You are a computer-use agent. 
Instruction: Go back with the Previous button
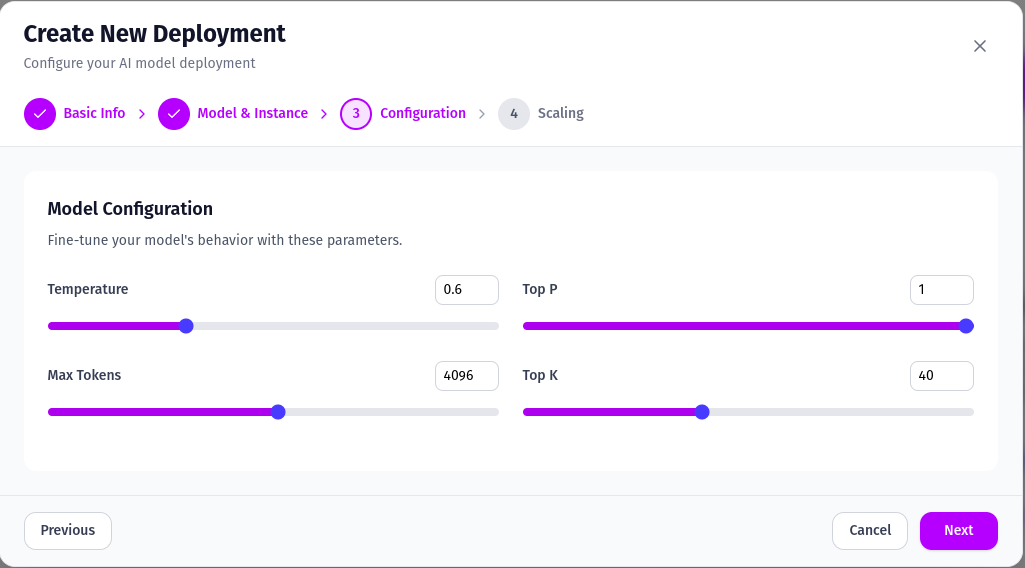[x=68, y=531]
